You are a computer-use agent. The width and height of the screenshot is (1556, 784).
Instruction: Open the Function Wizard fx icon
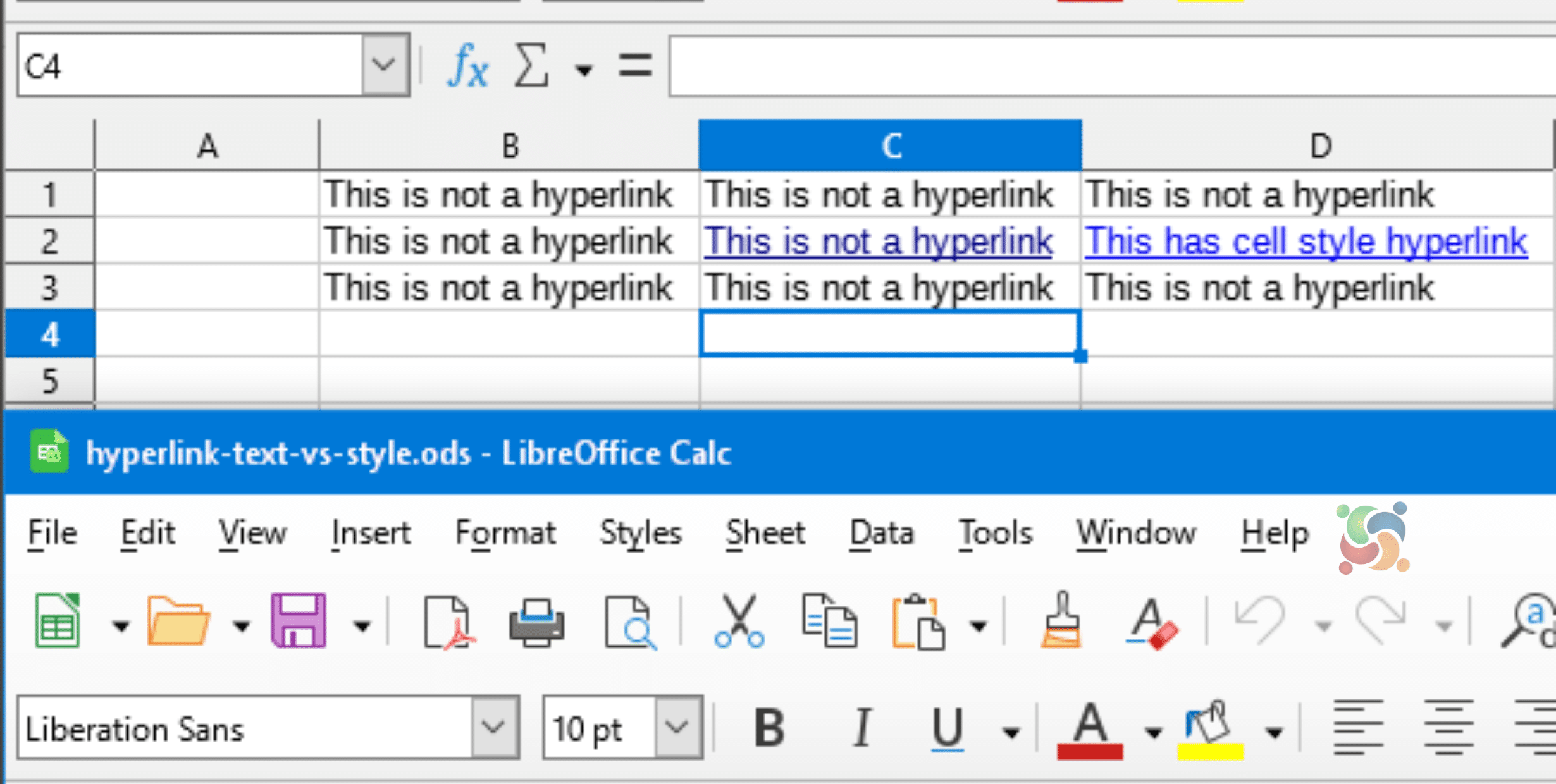468,66
